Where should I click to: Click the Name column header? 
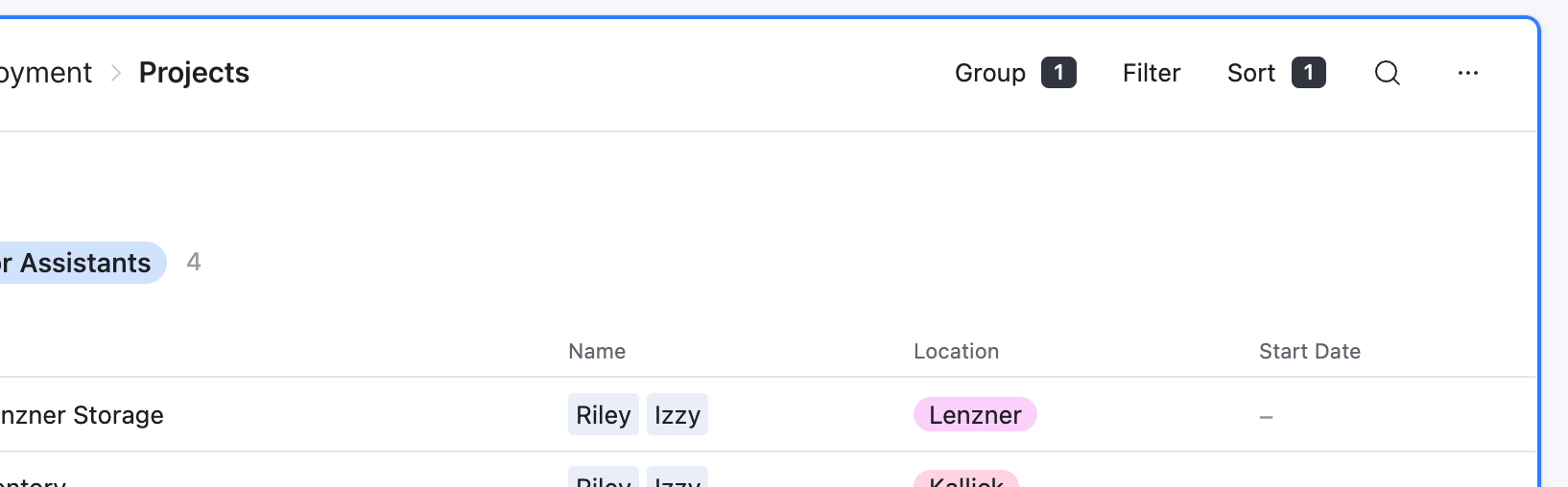coord(597,351)
